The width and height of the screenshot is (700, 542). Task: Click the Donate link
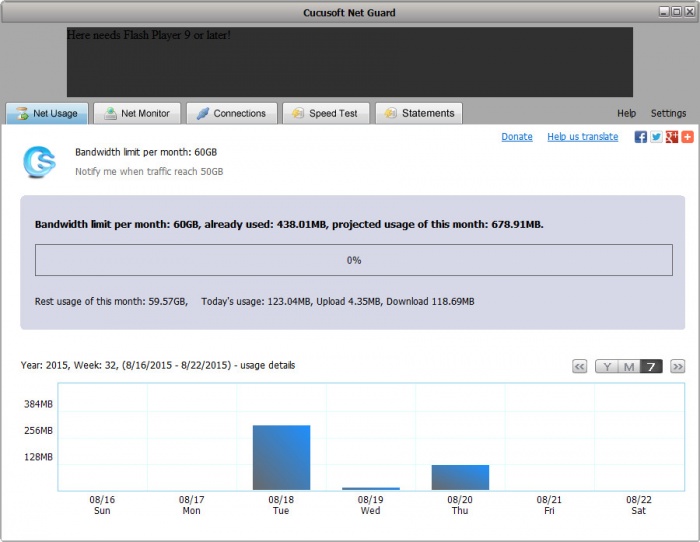click(x=517, y=137)
